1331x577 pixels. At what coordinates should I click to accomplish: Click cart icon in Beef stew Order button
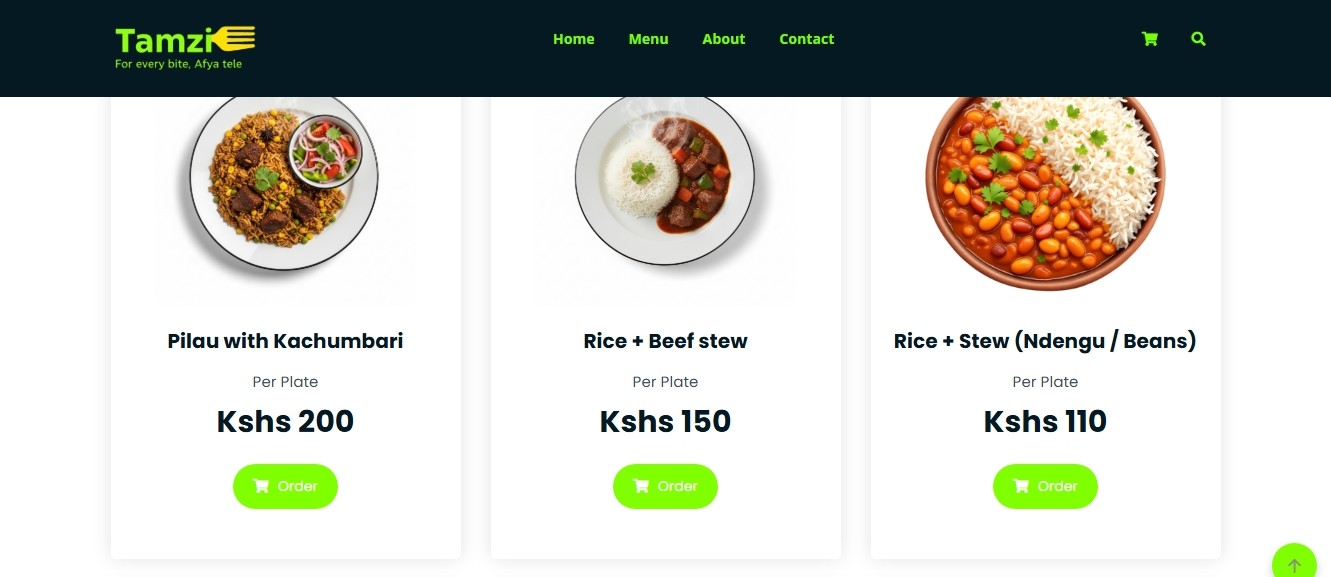tap(641, 486)
